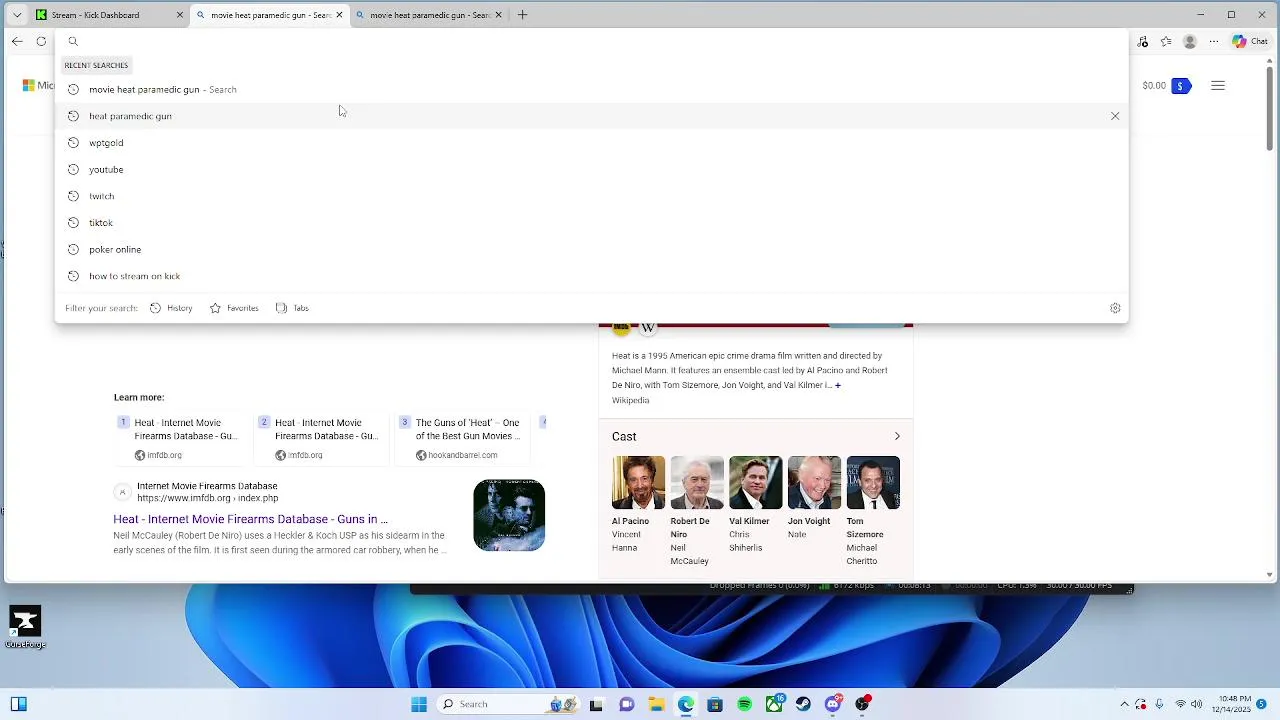Image resolution: width=1280 pixels, height=720 pixels.
Task: Select recent search 'how to stream on kick'
Action: point(591,276)
